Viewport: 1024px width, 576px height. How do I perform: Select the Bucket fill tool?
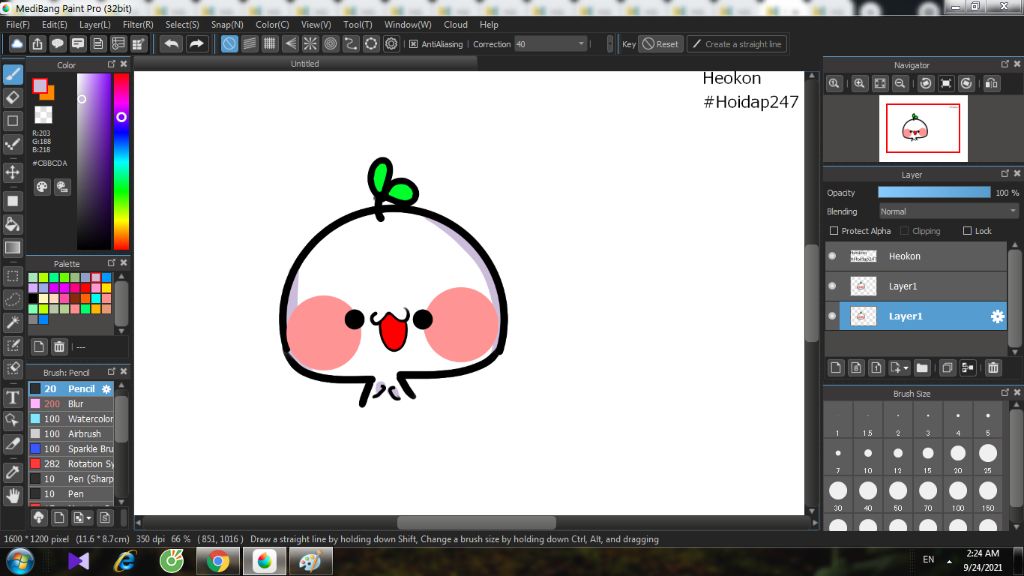pos(12,224)
